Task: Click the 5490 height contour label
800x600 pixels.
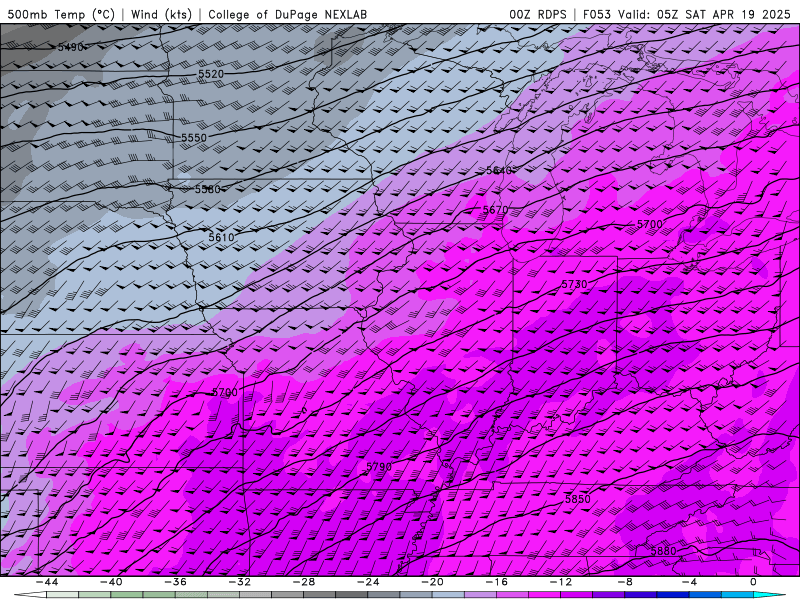Action: [70, 47]
